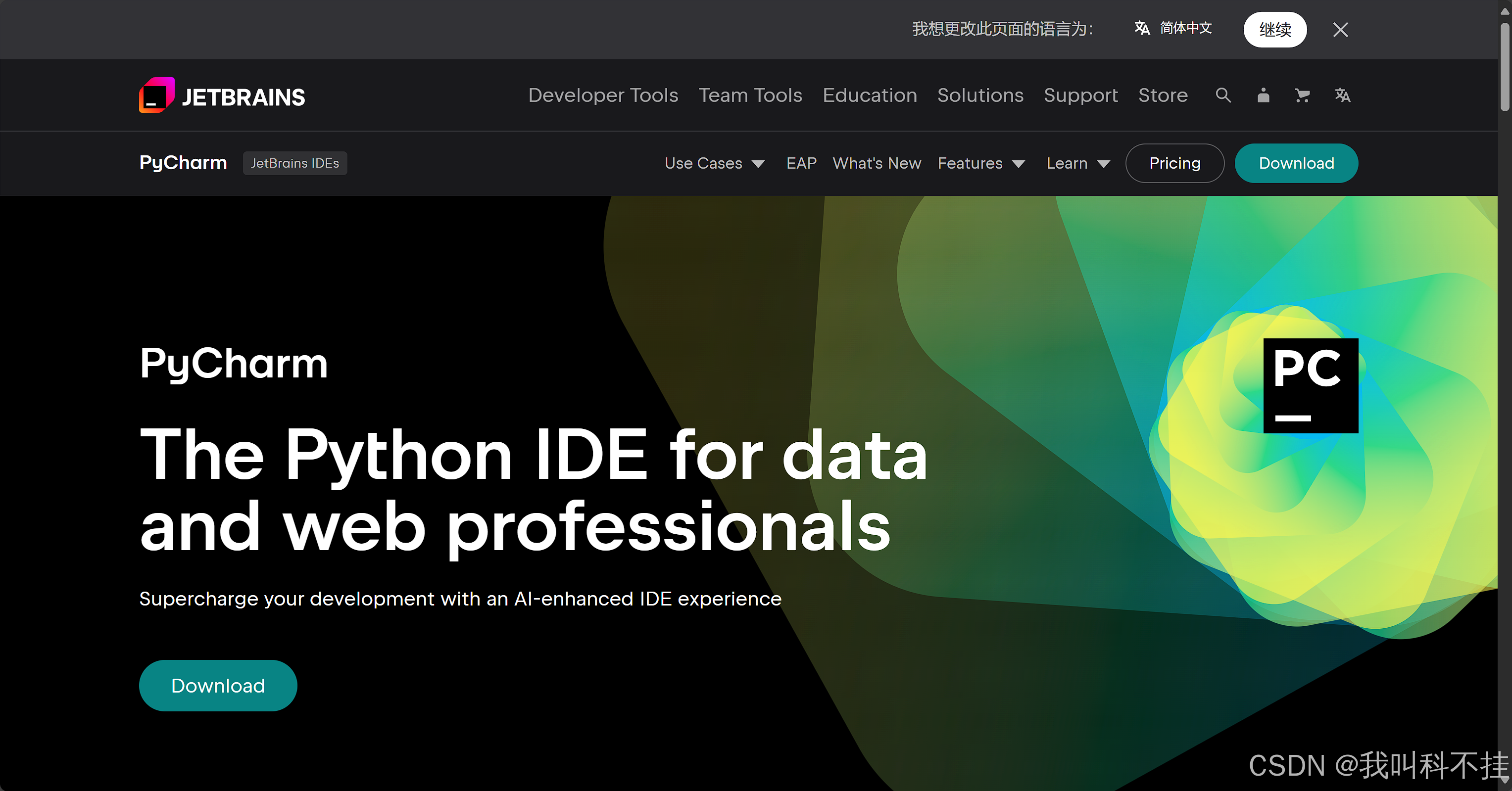Expand the Use Cases dropdown
Viewport: 1512px width, 791px height.
[x=714, y=163]
